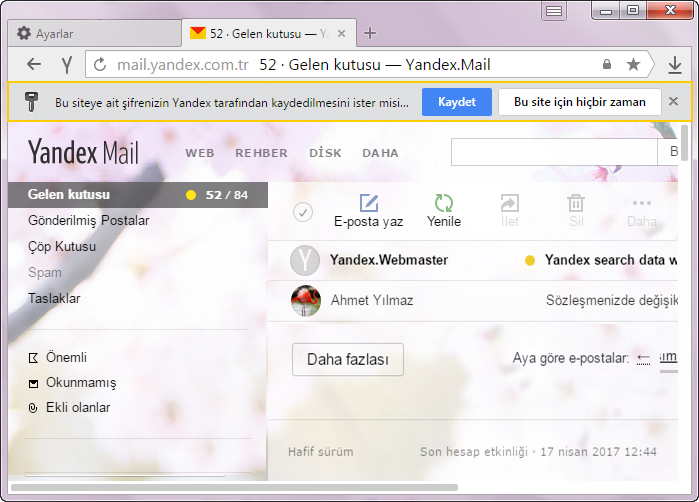The width and height of the screenshot is (699, 502).
Task: Filter by Ekli olanlar
Action: point(78,407)
